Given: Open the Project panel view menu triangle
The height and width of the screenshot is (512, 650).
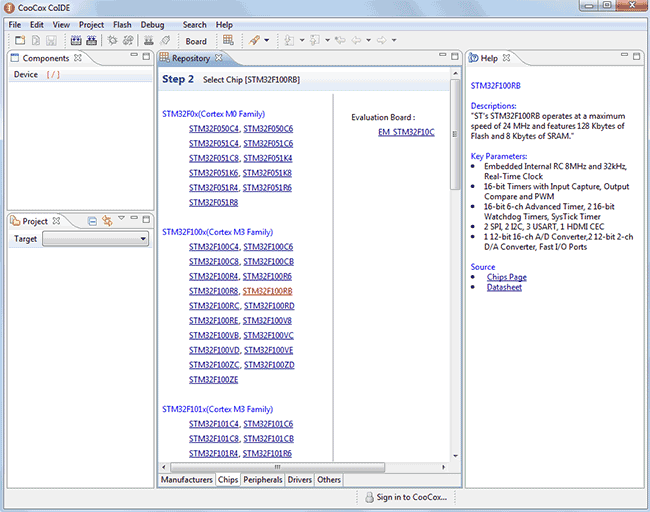Looking at the screenshot, I should click(x=121, y=218).
